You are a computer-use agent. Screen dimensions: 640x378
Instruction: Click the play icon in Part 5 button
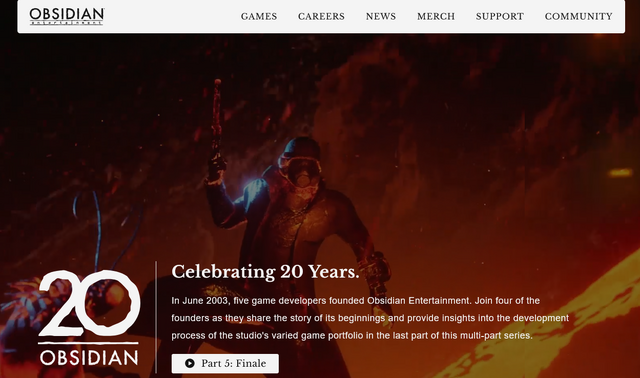(x=189, y=363)
